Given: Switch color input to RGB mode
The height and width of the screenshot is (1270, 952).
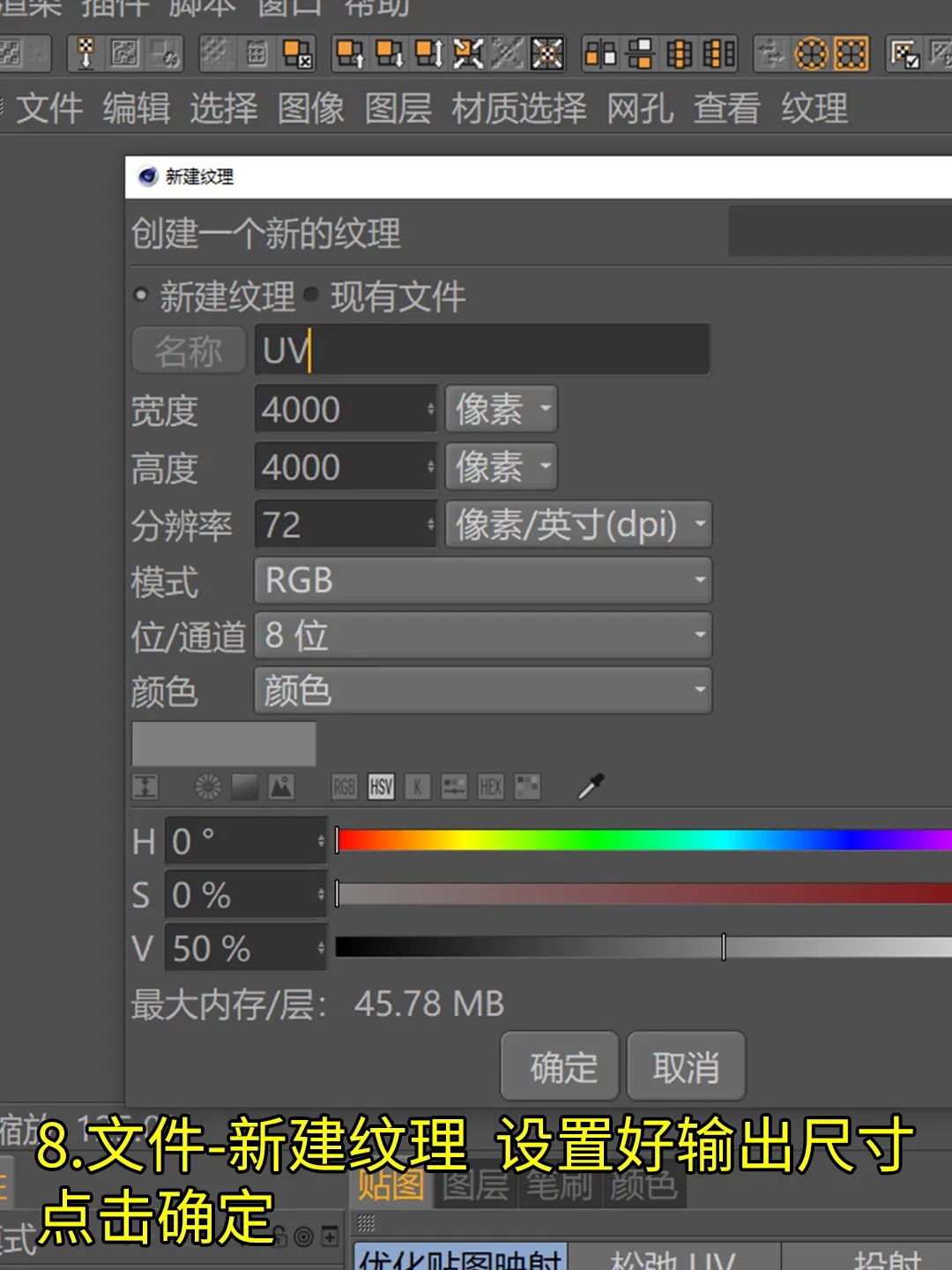Looking at the screenshot, I should point(344,787).
